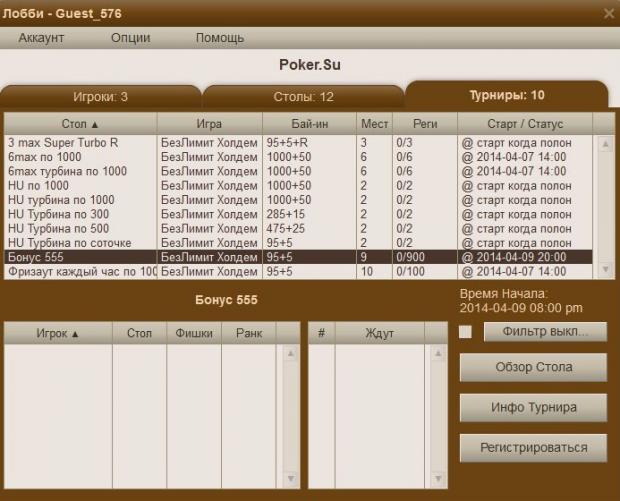This screenshot has height=501, width=620.
Task: Sort players by Фишки column header
Action: [194, 333]
